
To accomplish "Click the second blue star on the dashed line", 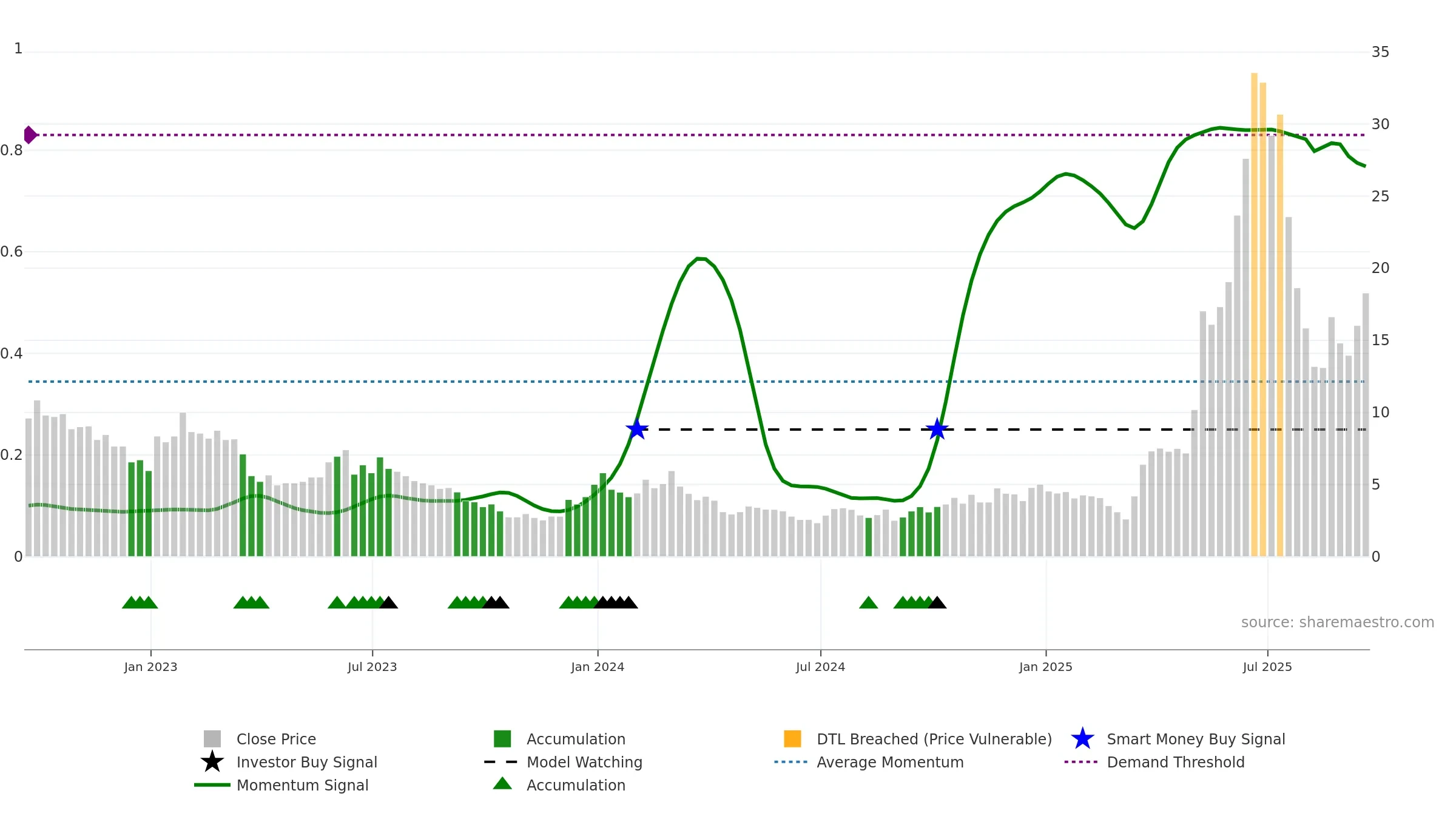I will [937, 429].
